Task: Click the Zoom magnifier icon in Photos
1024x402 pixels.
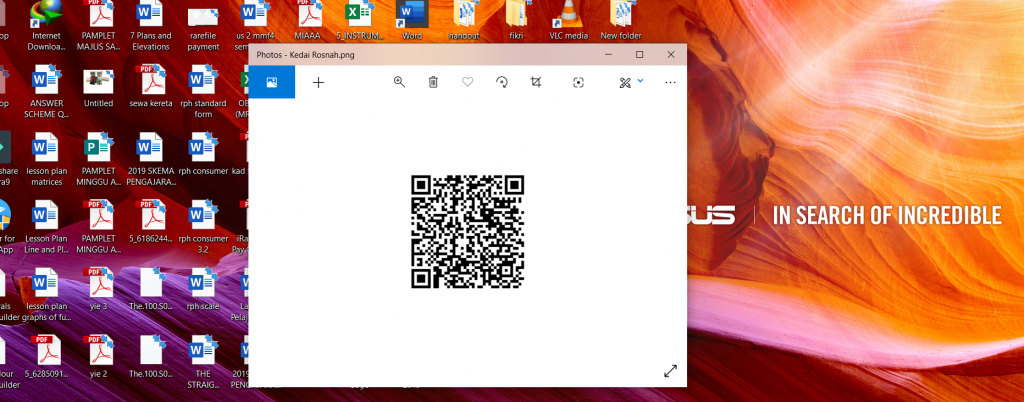Action: pyautogui.click(x=399, y=82)
